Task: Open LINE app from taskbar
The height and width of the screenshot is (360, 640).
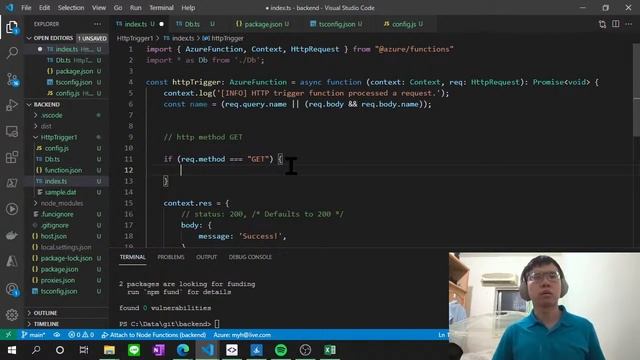Action: (134, 350)
